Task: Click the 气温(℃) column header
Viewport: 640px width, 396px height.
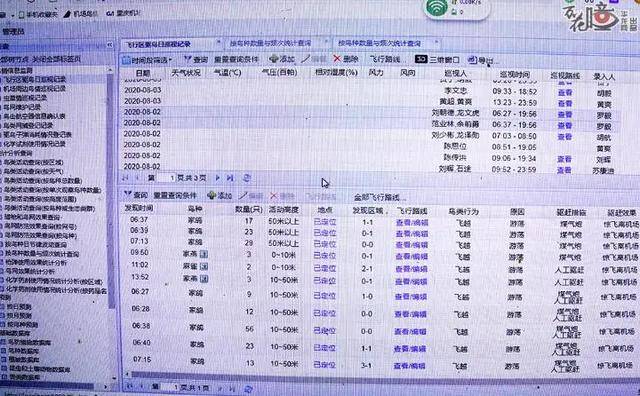Action: pos(227,73)
